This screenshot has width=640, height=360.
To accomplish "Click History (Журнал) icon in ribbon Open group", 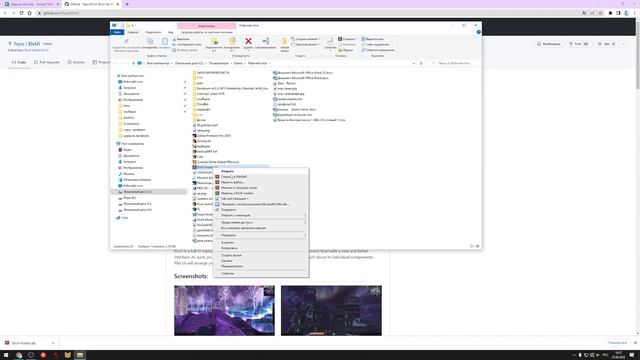I will click(x=340, y=50).
